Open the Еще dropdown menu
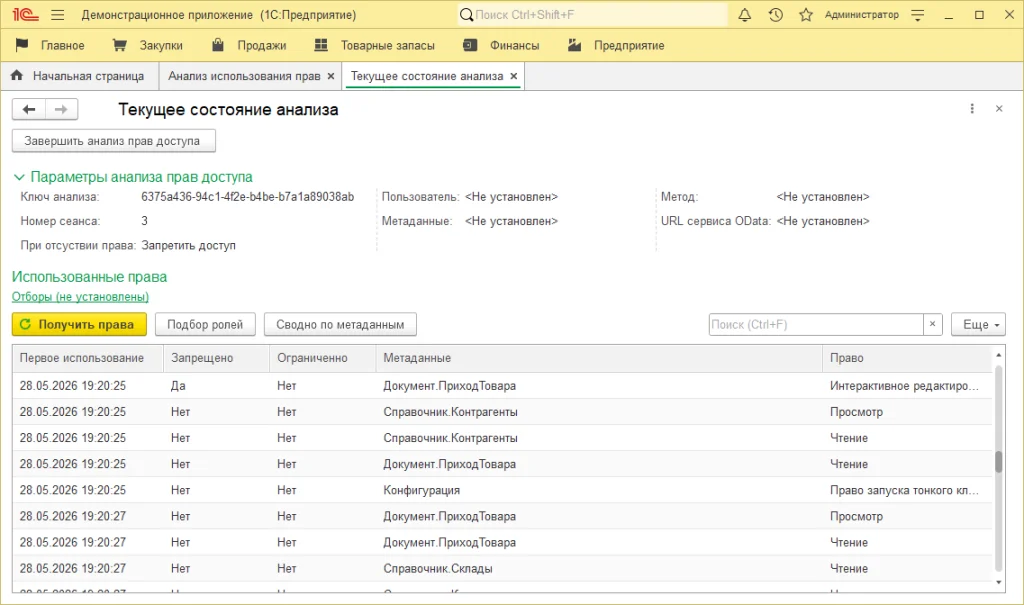Screen dimensions: 1024x605 pos(978,324)
